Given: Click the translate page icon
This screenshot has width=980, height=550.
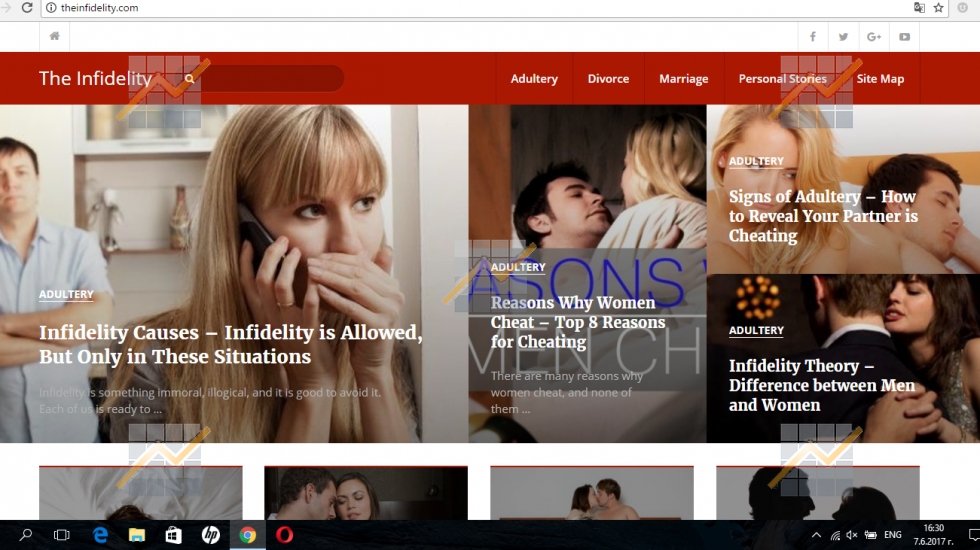Looking at the screenshot, I should pyautogui.click(x=919, y=8).
